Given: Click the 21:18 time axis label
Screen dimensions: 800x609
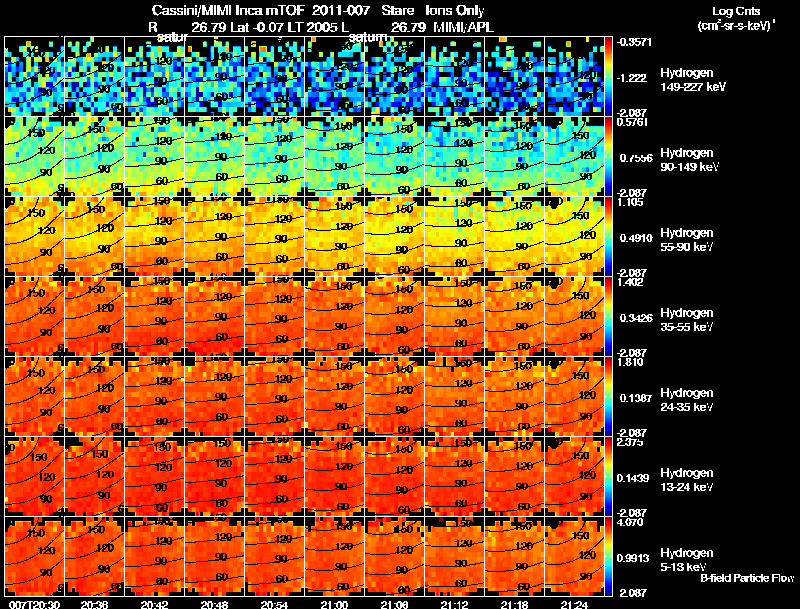Looking at the screenshot, I should point(515,604).
